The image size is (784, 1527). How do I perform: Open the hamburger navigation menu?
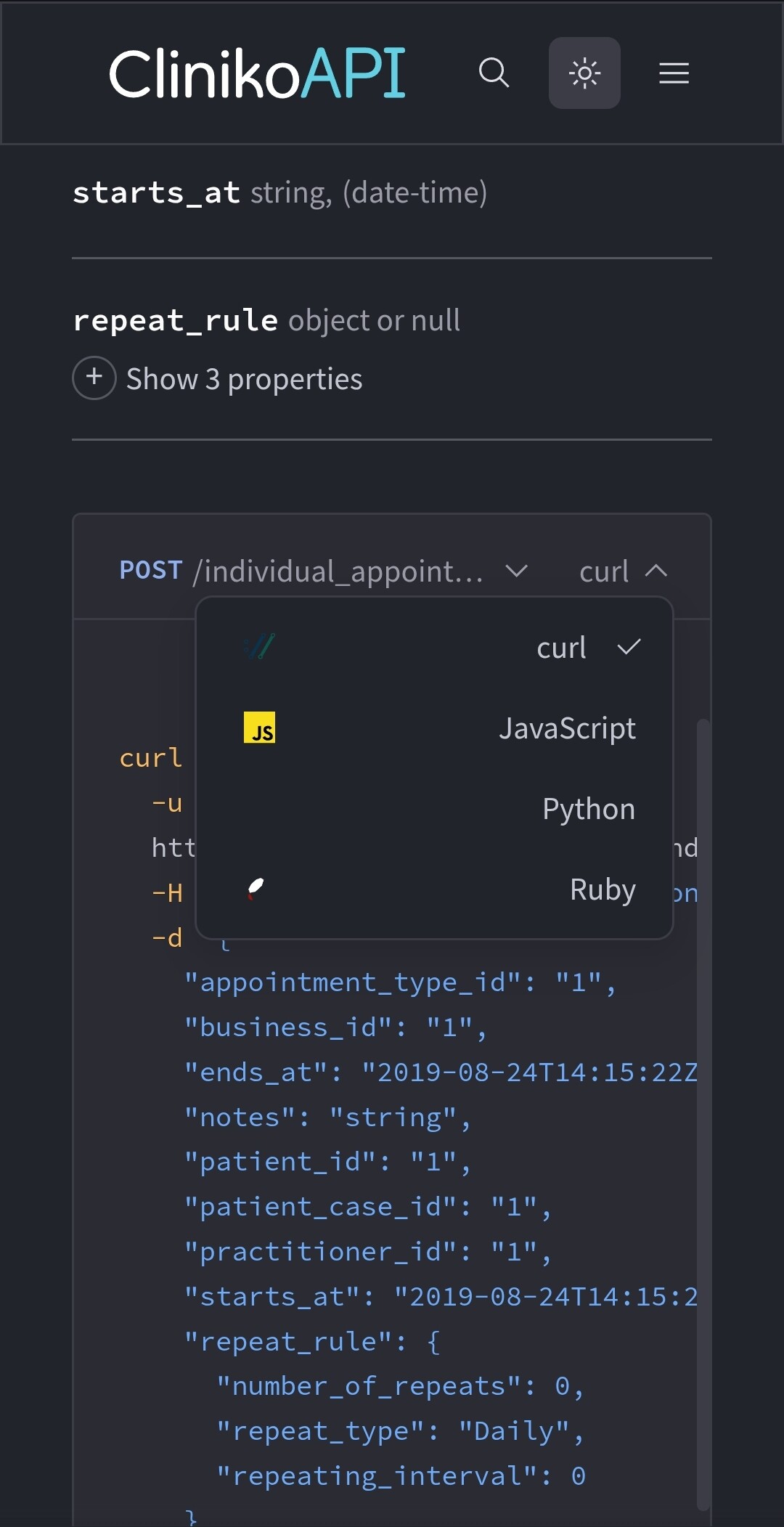(674, 73)
